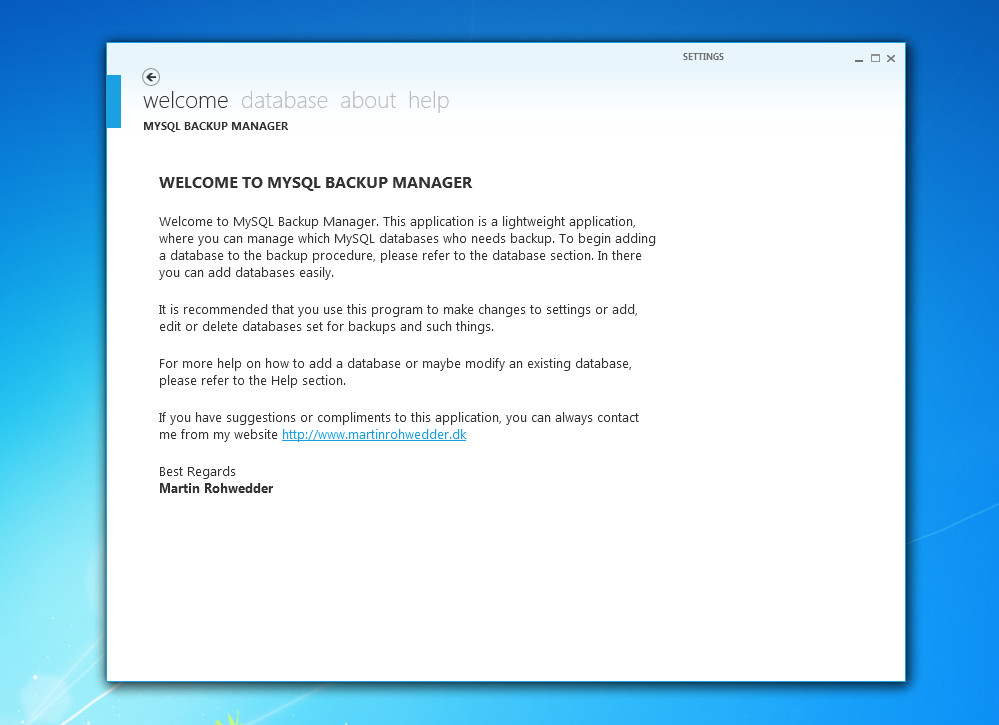The width and height of the screenshot is (999, 725).
Task: Click the paragraph starting 'For more help'
Action: pos(395,372)
